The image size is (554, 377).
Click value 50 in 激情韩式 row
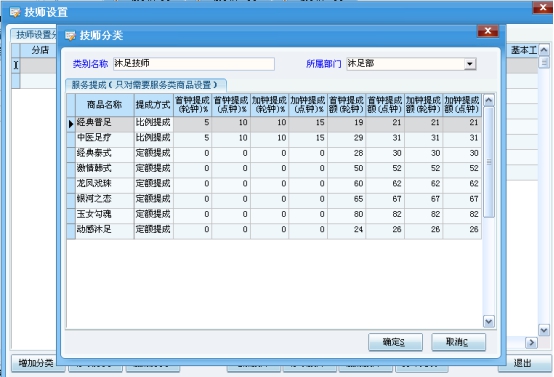coord(347,169)
